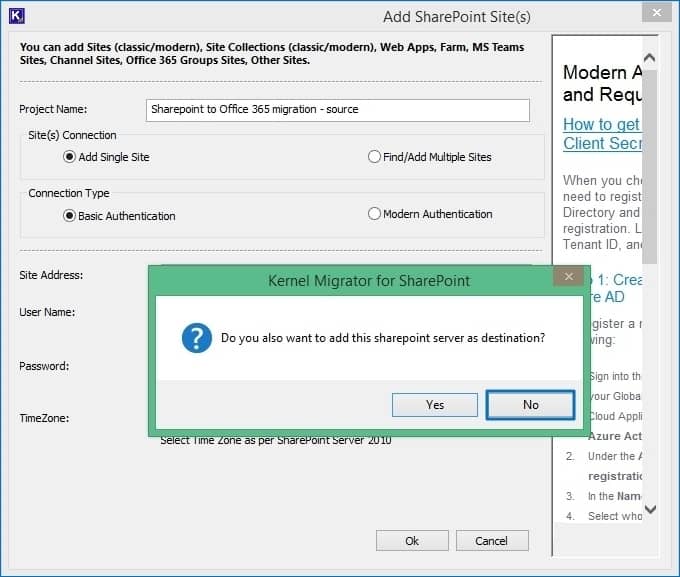The image size is (680, 577).
Task: Click the dialog question about destination server
Action: coord(383,338)
